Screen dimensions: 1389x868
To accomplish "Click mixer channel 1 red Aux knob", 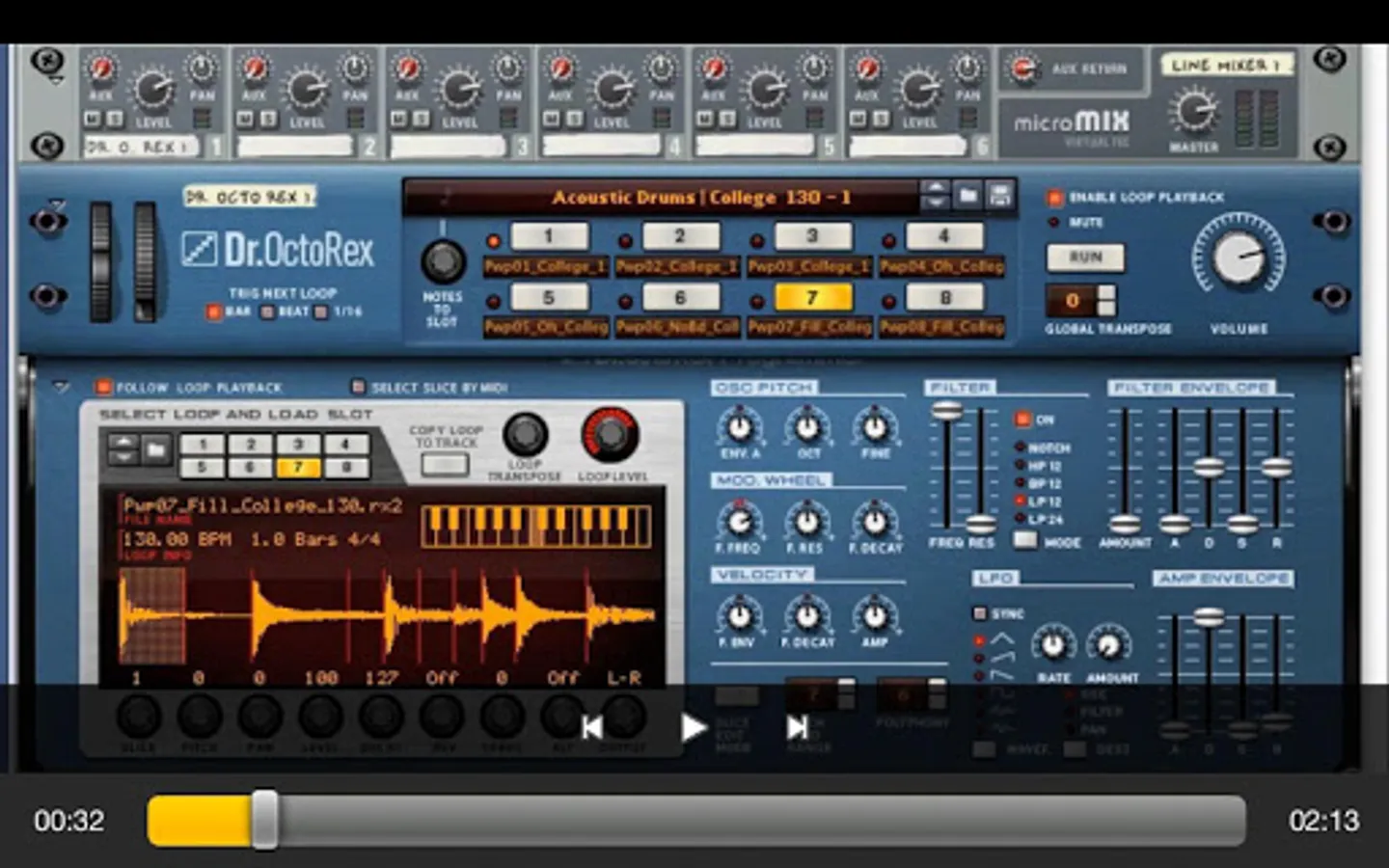I will 100,69.
